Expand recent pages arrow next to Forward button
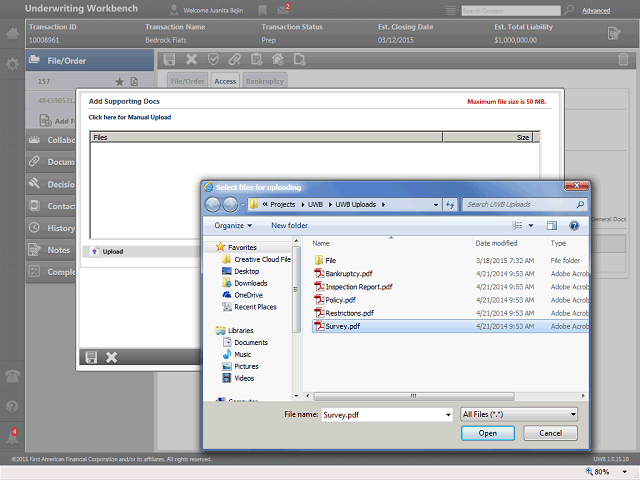The height and width of the screenshot is (480, 640). click(x=242, y=204)
